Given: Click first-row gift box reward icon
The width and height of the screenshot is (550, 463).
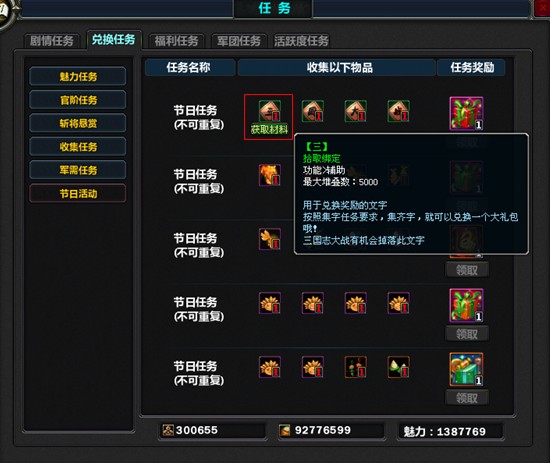Looking at the screenshot, I should coord(466,113).
